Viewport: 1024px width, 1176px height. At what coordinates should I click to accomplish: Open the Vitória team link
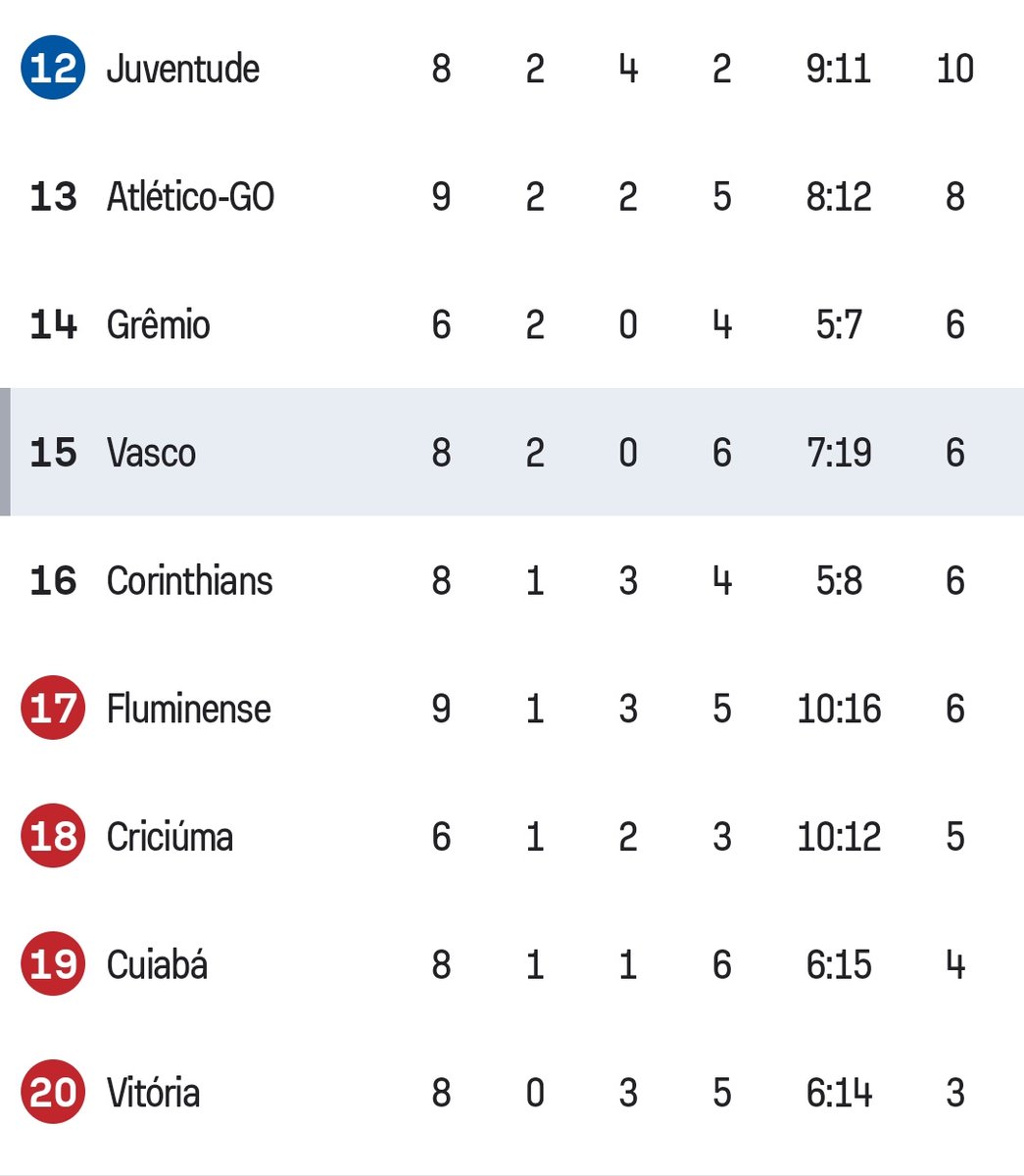tap(153, 1093)
